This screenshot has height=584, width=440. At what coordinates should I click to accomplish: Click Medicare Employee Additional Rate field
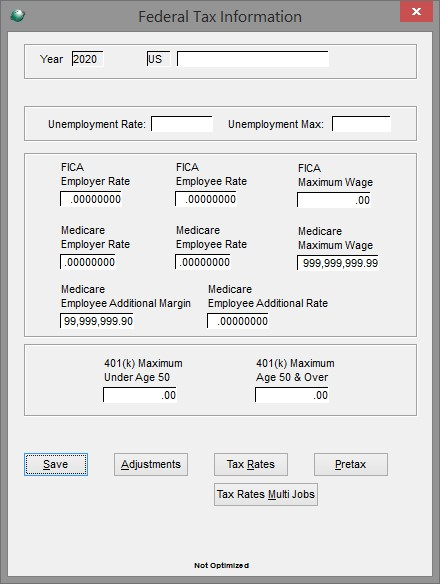[238, 321]
